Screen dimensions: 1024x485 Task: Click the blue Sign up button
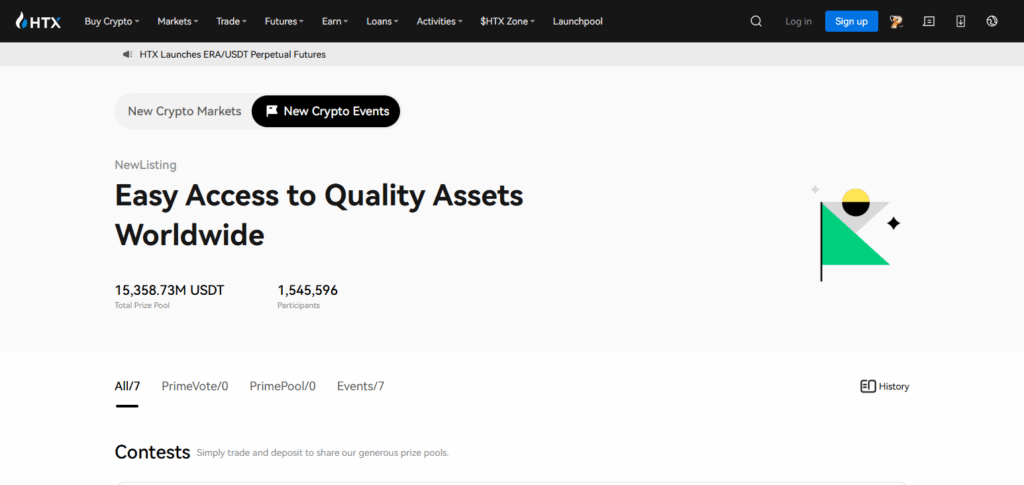pos(852,22)
